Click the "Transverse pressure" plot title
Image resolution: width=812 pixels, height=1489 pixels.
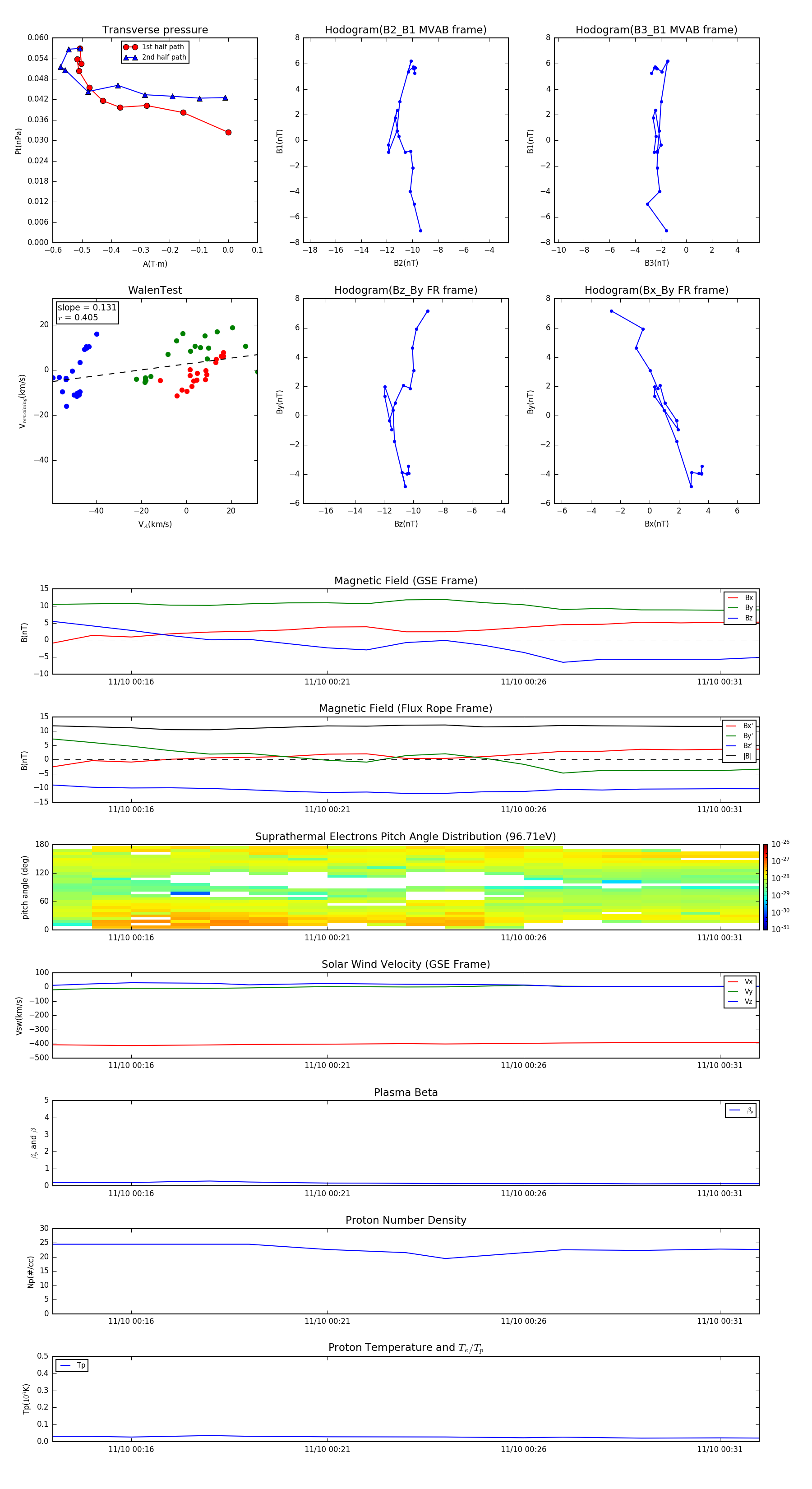(x=155, y=29)
